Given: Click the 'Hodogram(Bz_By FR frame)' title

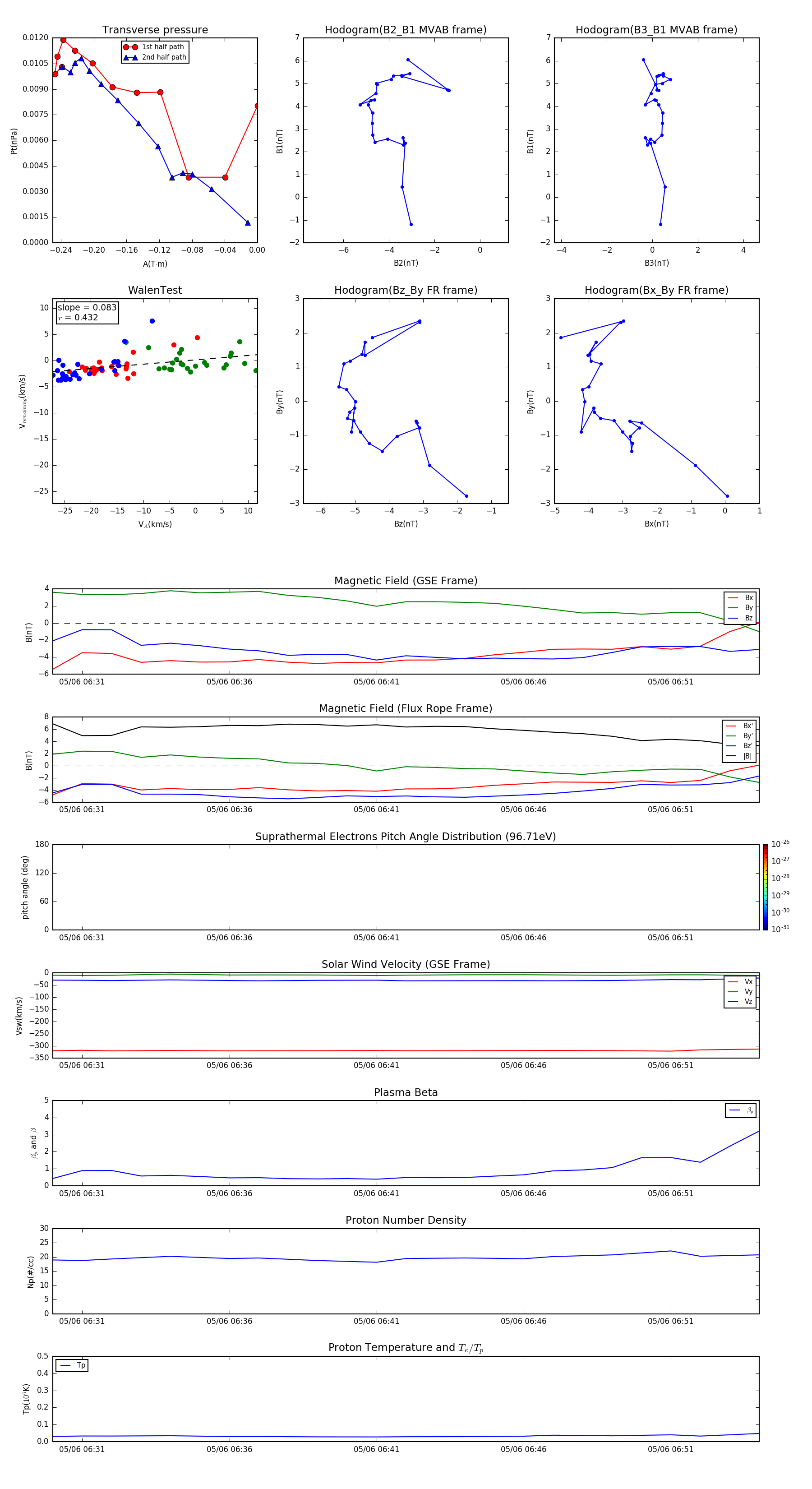Looking at the screenshot, I should (x=406, y=290).
